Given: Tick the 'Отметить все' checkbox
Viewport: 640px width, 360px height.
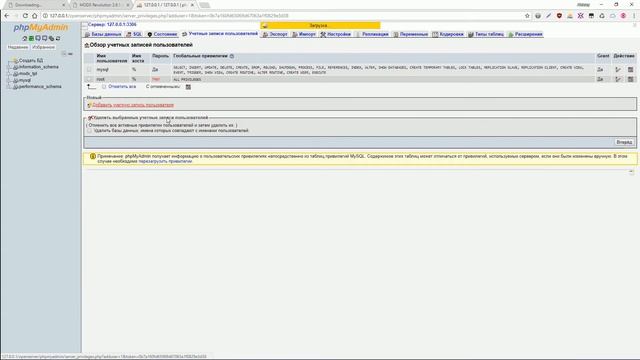Looking at the screenshot, I should point(104,87).
